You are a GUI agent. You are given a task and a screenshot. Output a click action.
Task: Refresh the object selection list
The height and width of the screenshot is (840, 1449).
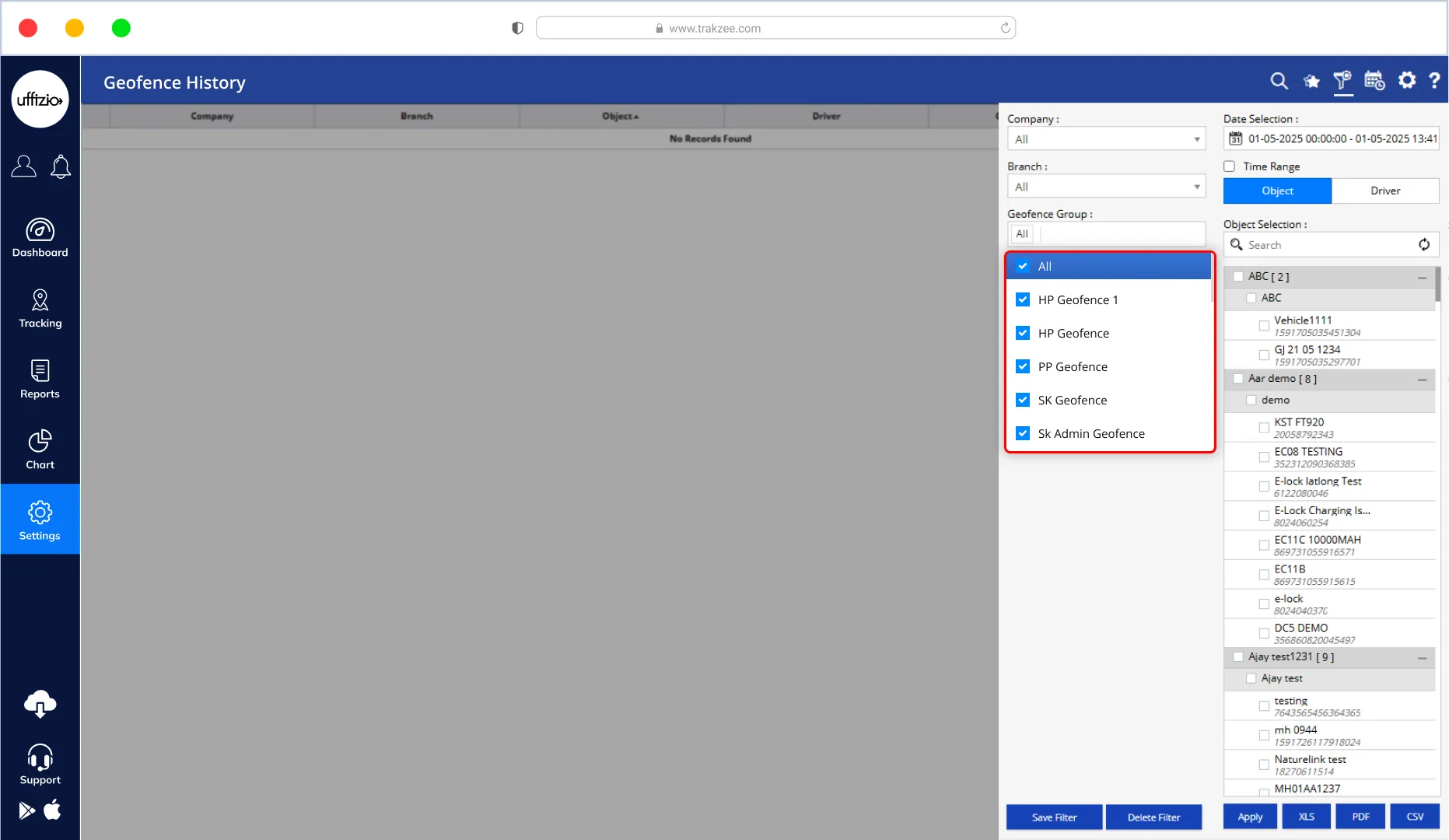[x=1423, y=245]
